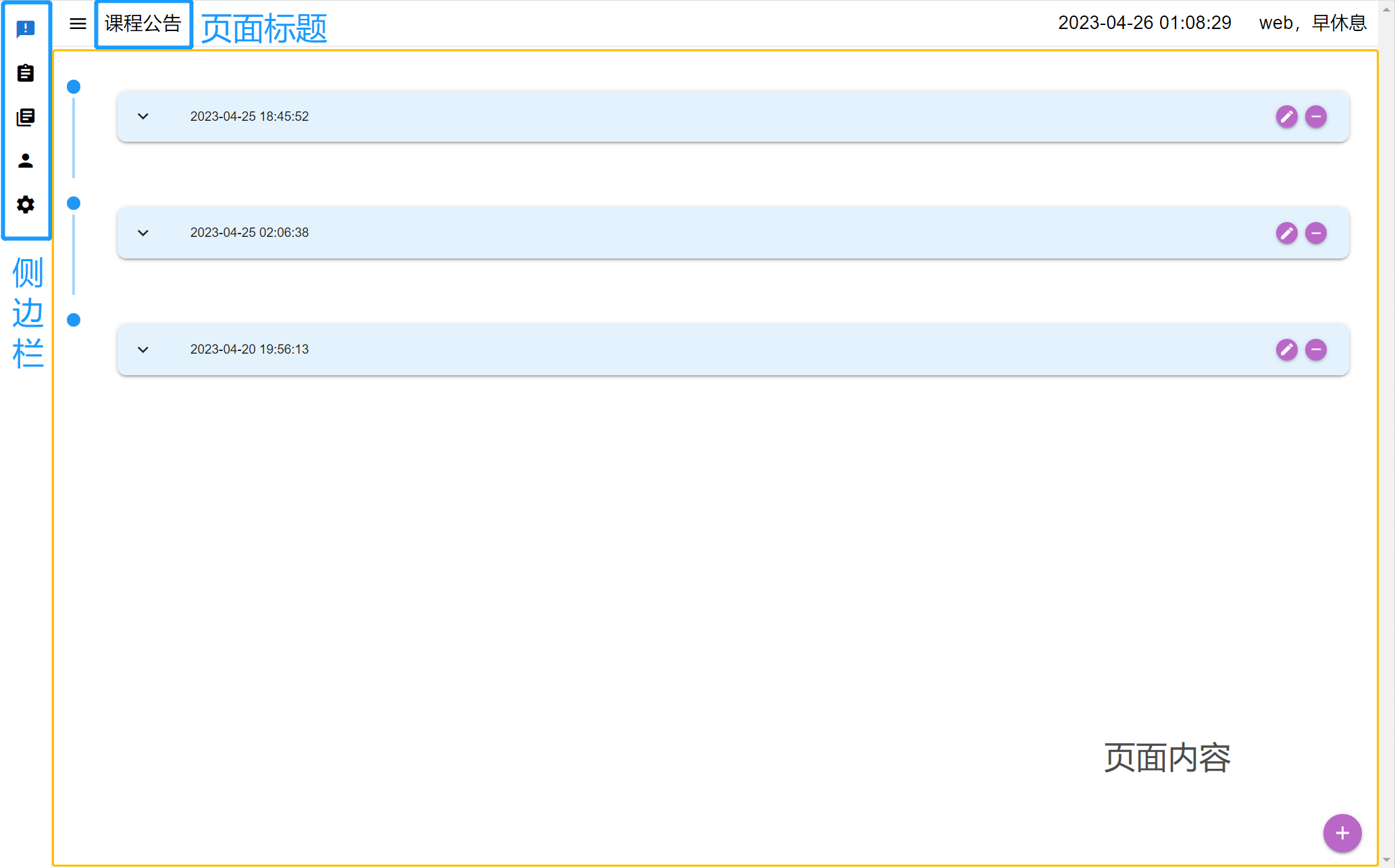Open the announcements icon in sidebar
This screenshot has height=868, width=1395.
[26, 29]
